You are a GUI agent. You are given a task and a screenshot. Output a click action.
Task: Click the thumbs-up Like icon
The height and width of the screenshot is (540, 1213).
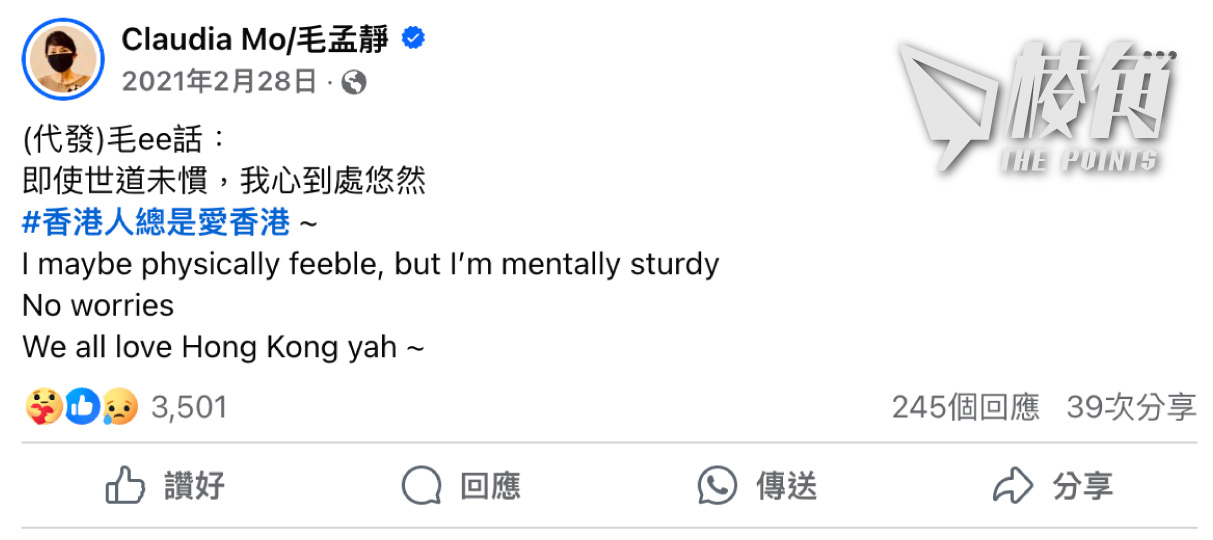[126, 486]
